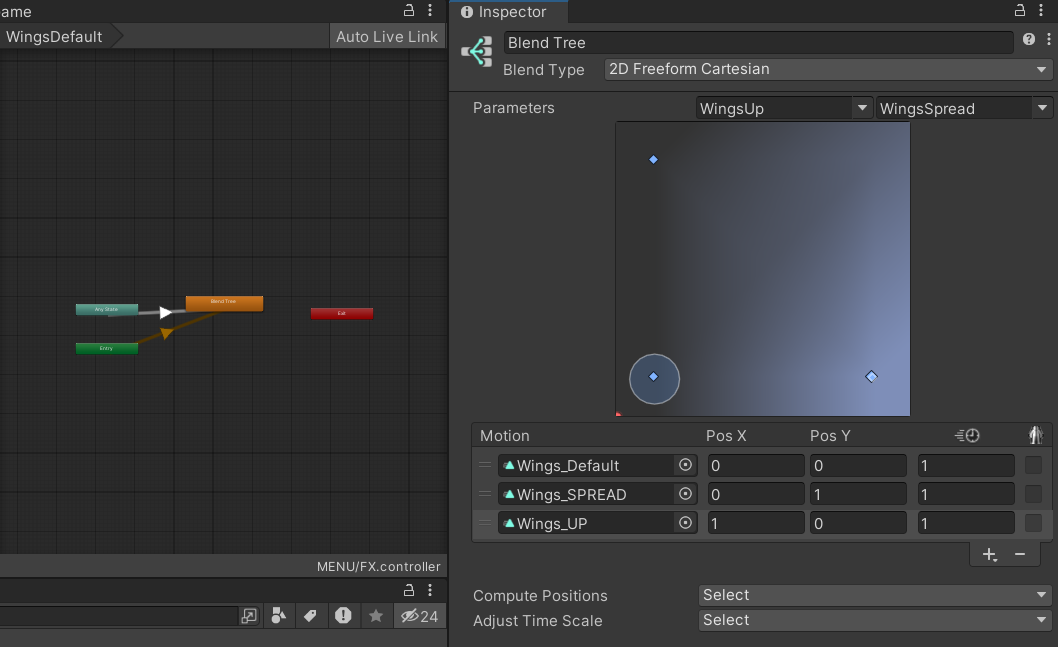The image size is (1058, 647).
Task: Click Wings_SPREAD Pos X field
Action: [756, 495]
